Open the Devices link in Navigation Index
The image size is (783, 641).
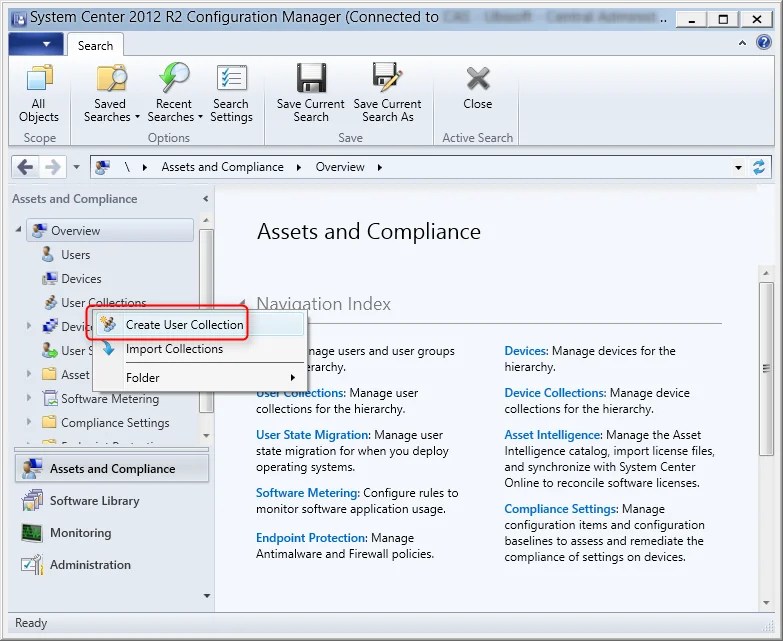click(526, 351)
